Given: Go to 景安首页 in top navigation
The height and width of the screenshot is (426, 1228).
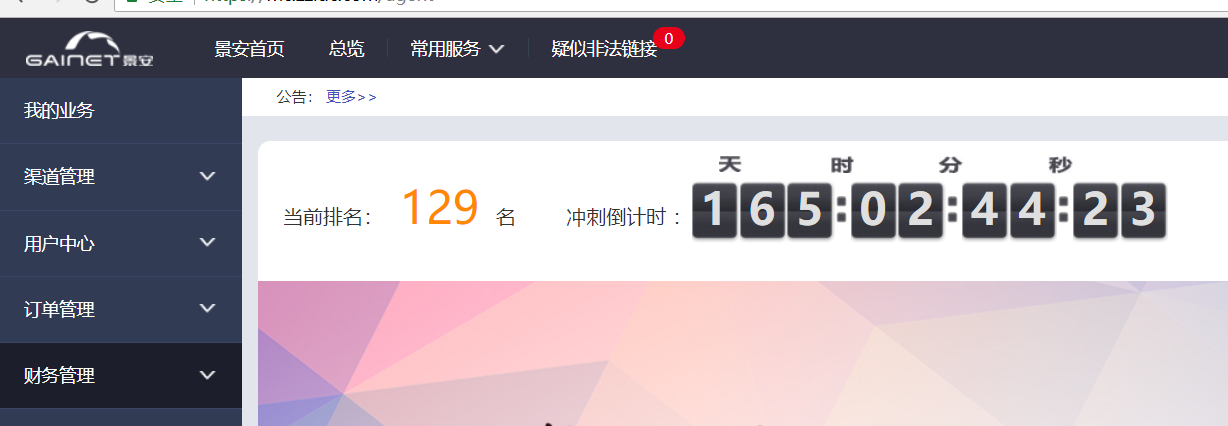Looking at the screenshot, I should [x=249, y=48].
